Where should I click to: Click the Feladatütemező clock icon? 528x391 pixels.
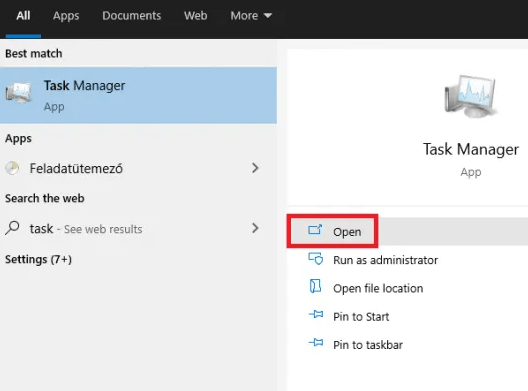12,168
